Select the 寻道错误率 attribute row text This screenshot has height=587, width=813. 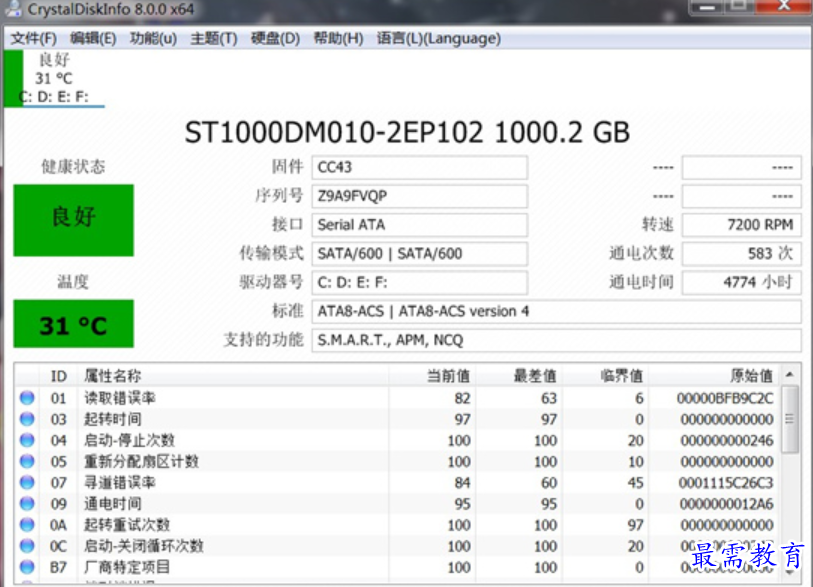click(120, 483)
